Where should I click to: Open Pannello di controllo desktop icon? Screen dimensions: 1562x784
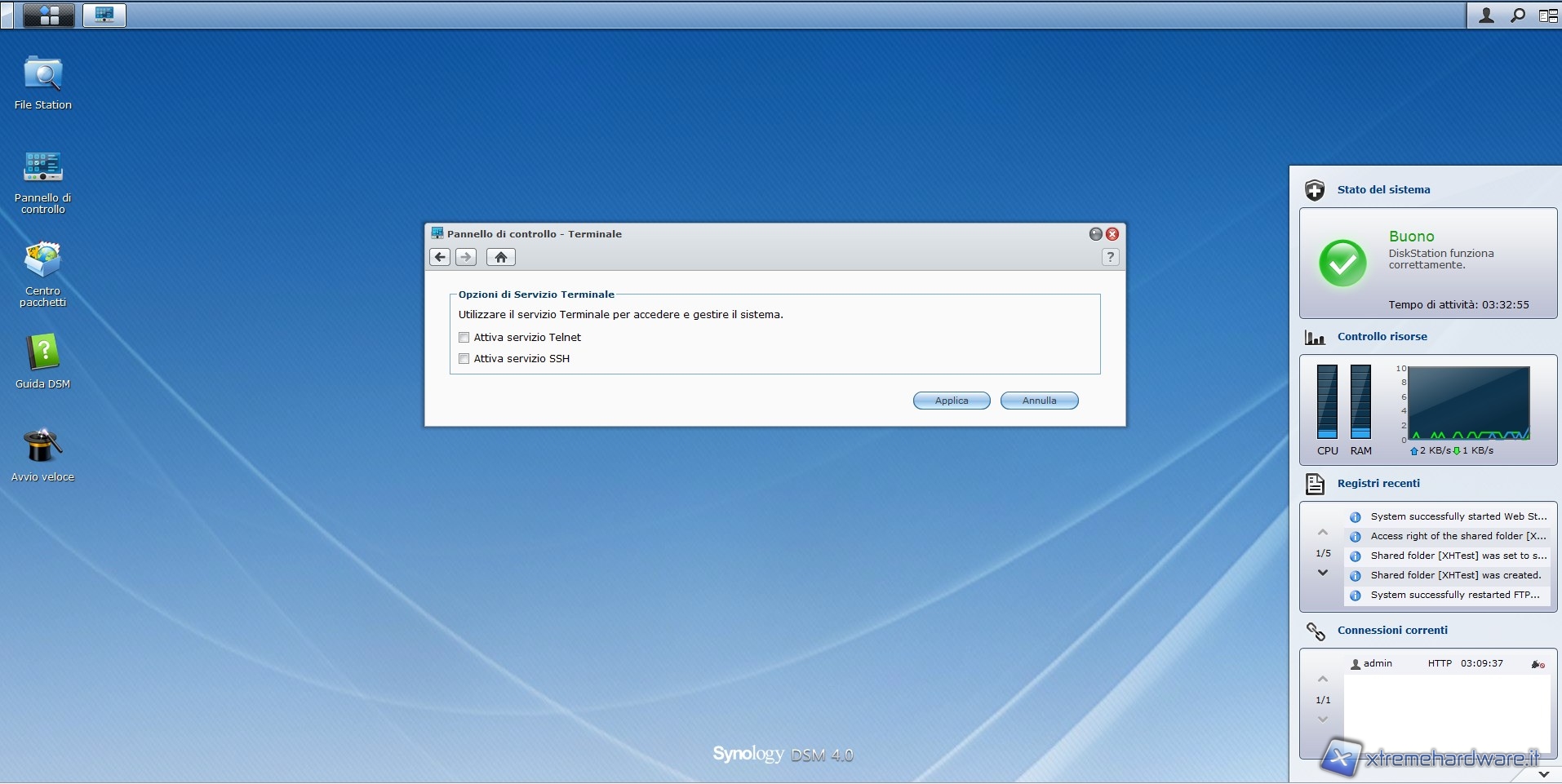42,167
